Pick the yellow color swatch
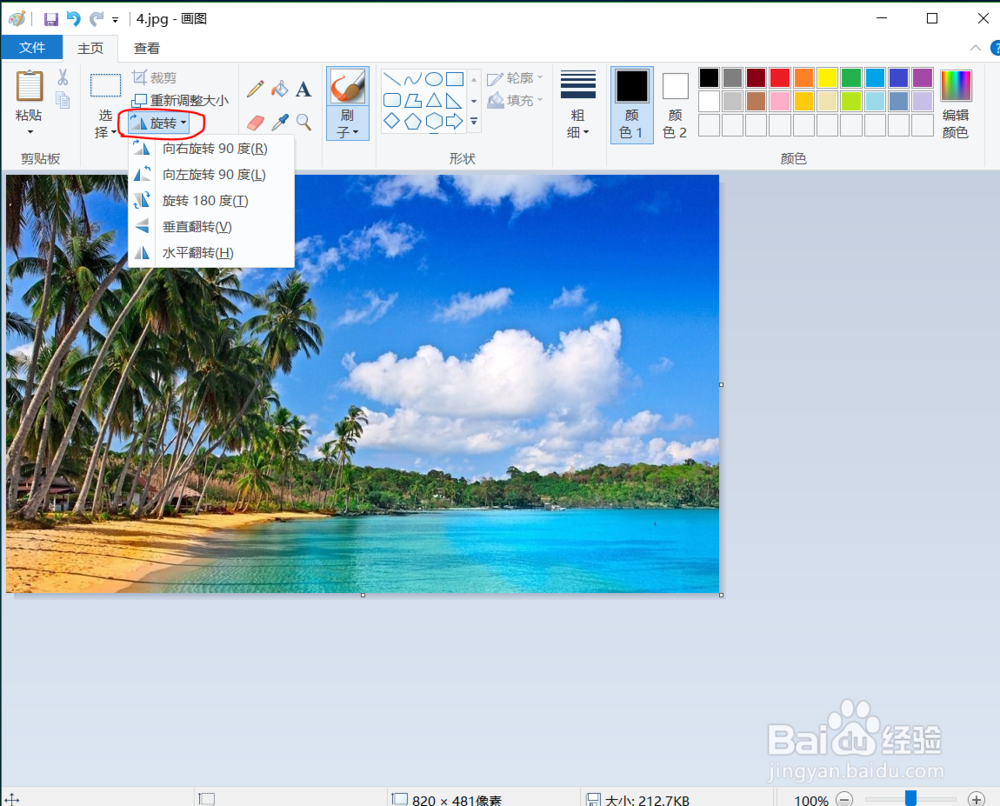Image resolution: width=1000 pixels, height=806 pixels. [827, 78]
